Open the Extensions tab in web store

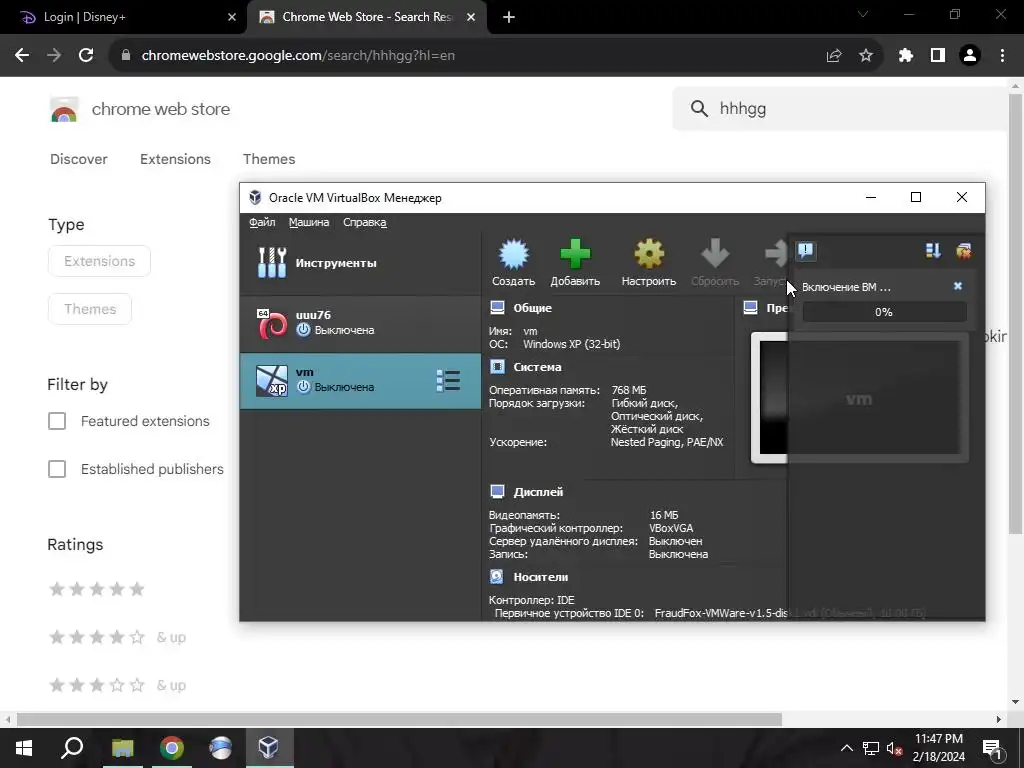(175, 159)
